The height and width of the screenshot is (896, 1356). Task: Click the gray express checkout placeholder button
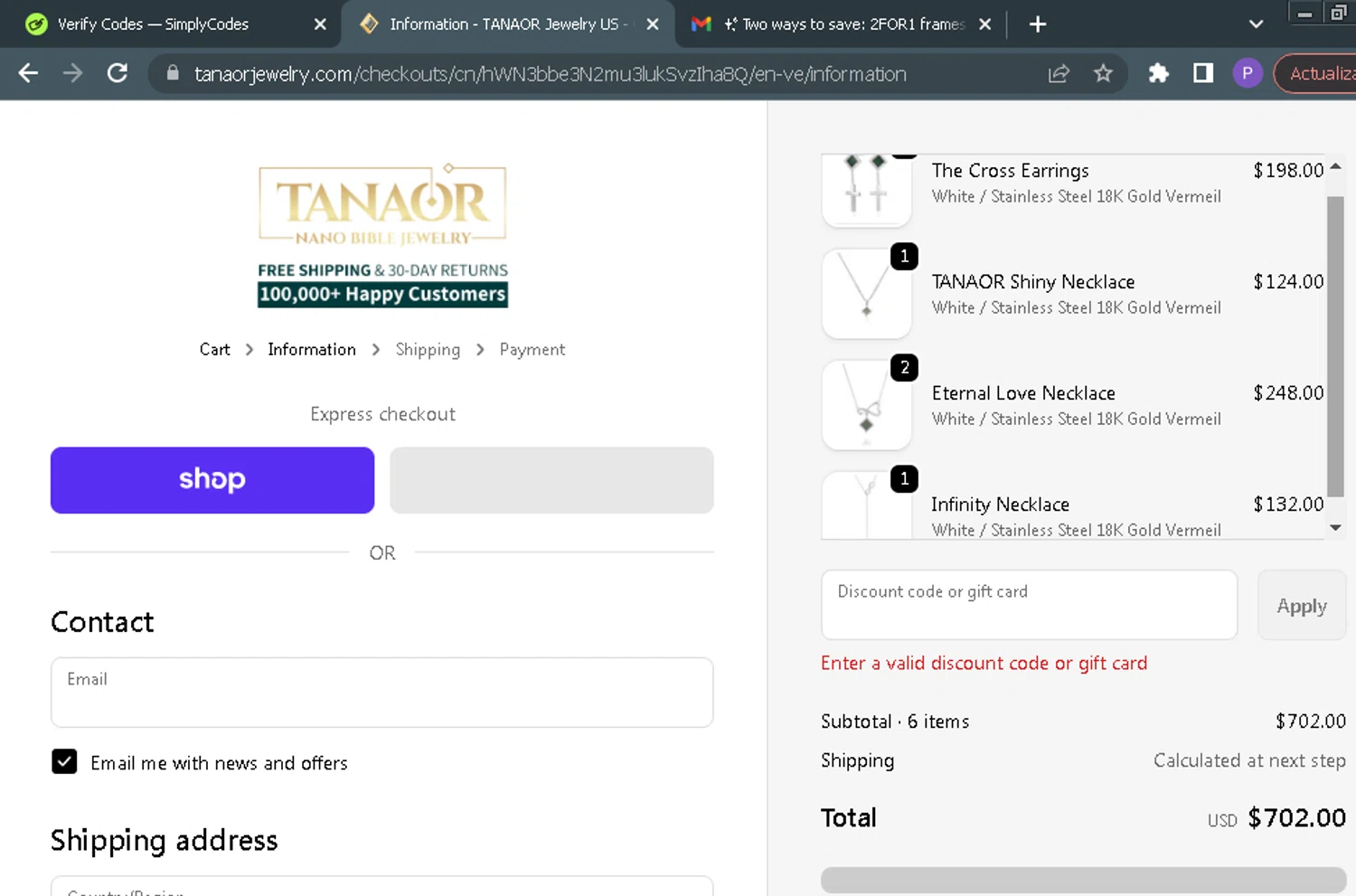pyautogui.click(x=551, y=480)
